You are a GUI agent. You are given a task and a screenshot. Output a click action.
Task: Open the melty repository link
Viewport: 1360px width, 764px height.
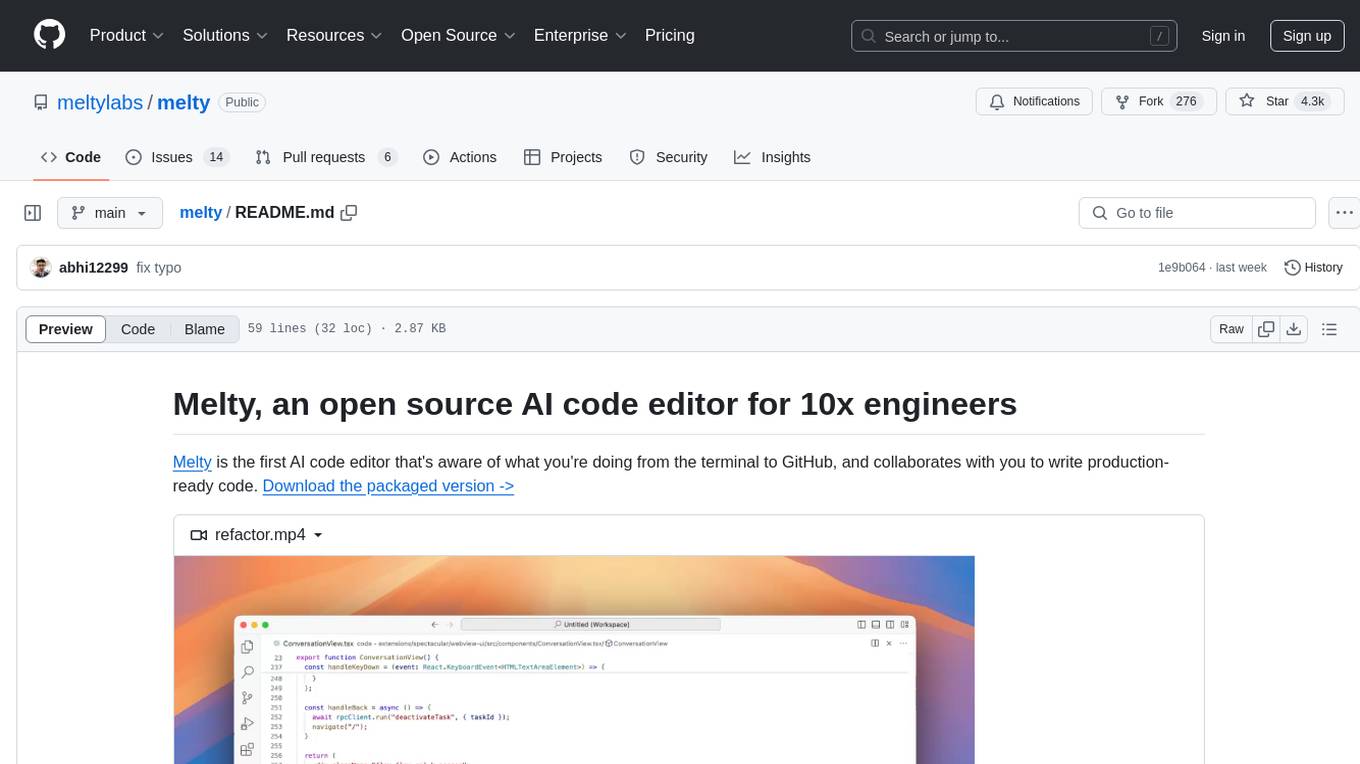click(184, 102)
